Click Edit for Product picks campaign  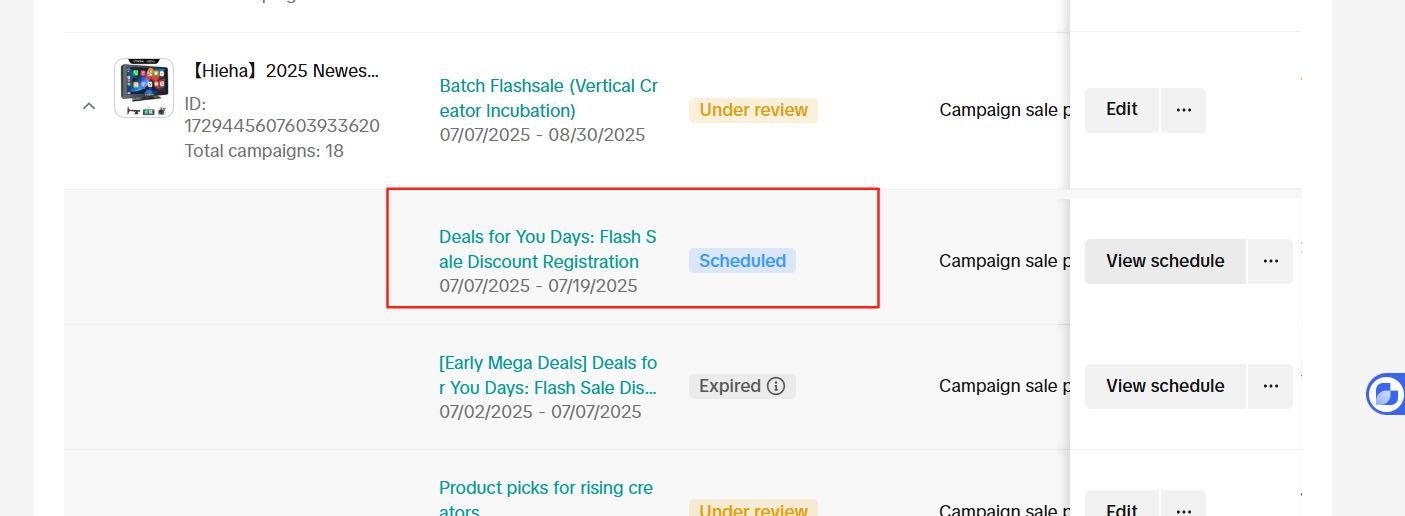point(1121,508)
